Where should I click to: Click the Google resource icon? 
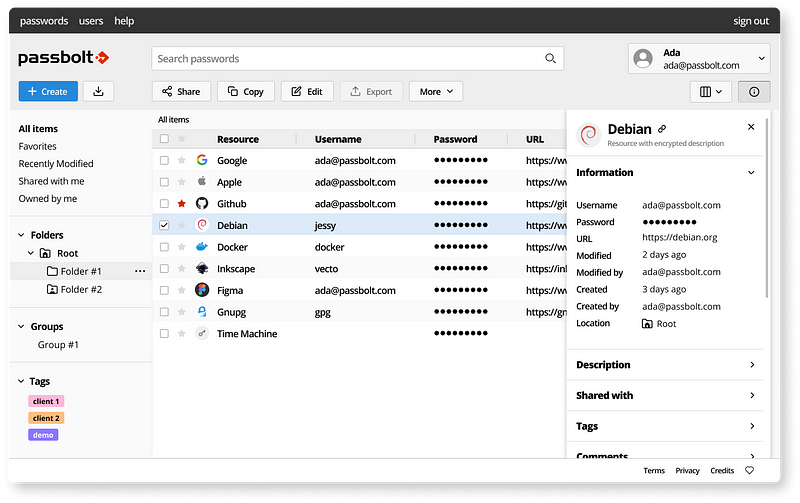[x=202, y=160]
